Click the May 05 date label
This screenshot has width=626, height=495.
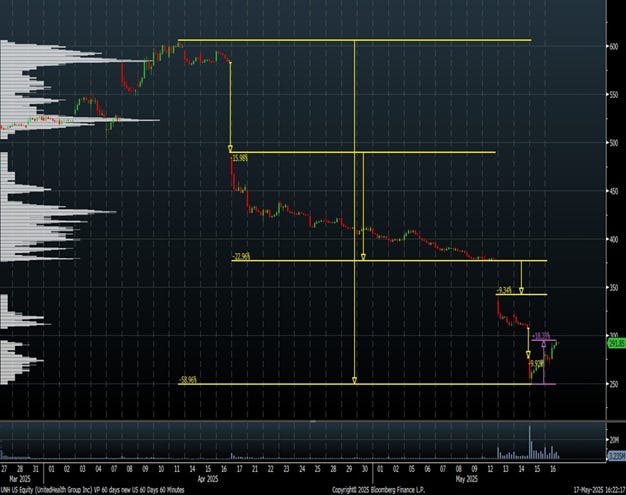coord(412,469)
